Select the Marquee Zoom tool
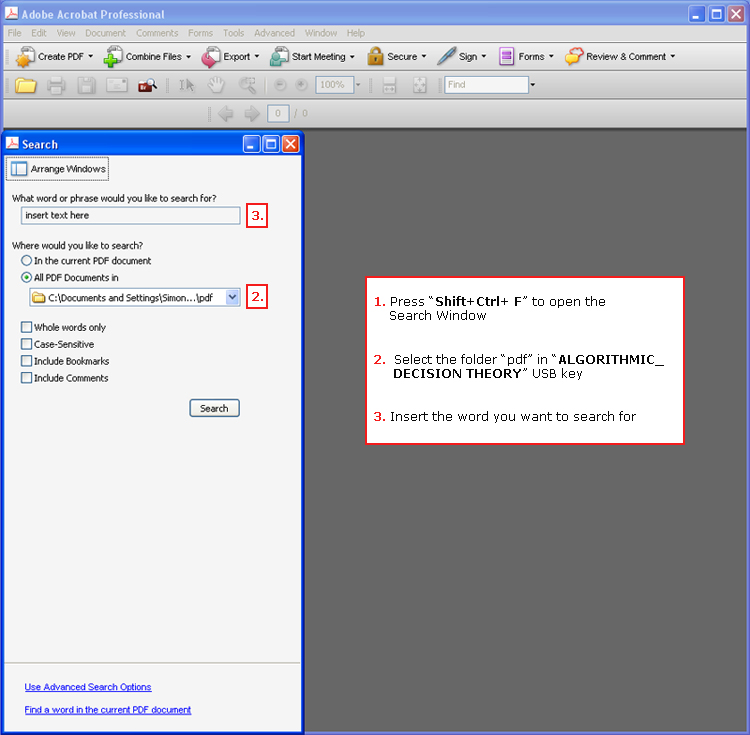This screenshot has width=750, height=735. [247, 86]
